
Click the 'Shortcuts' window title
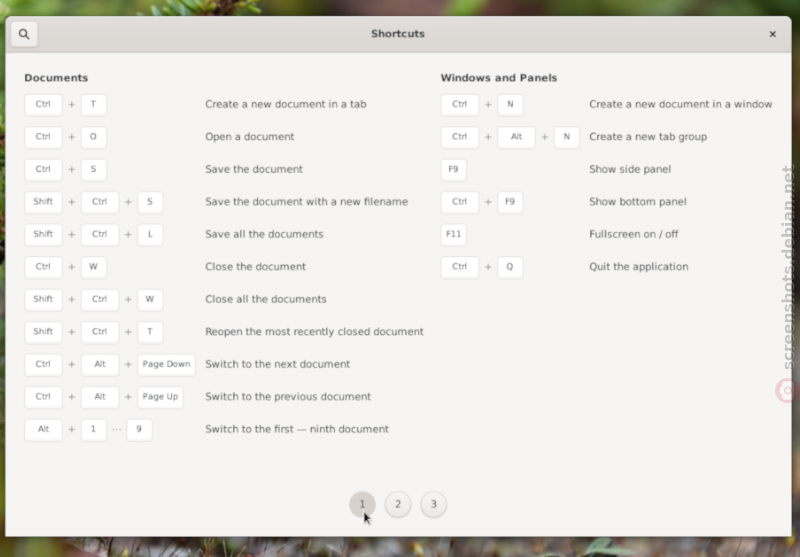[x=398, y=34]
